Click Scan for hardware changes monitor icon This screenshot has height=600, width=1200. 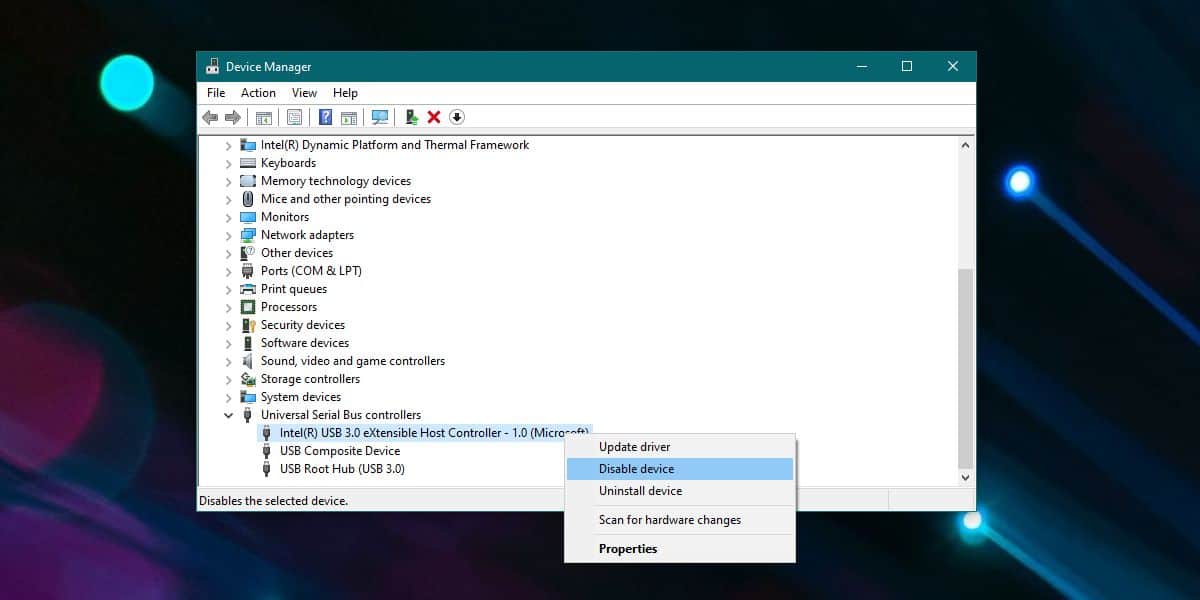[x=380, y=118]
